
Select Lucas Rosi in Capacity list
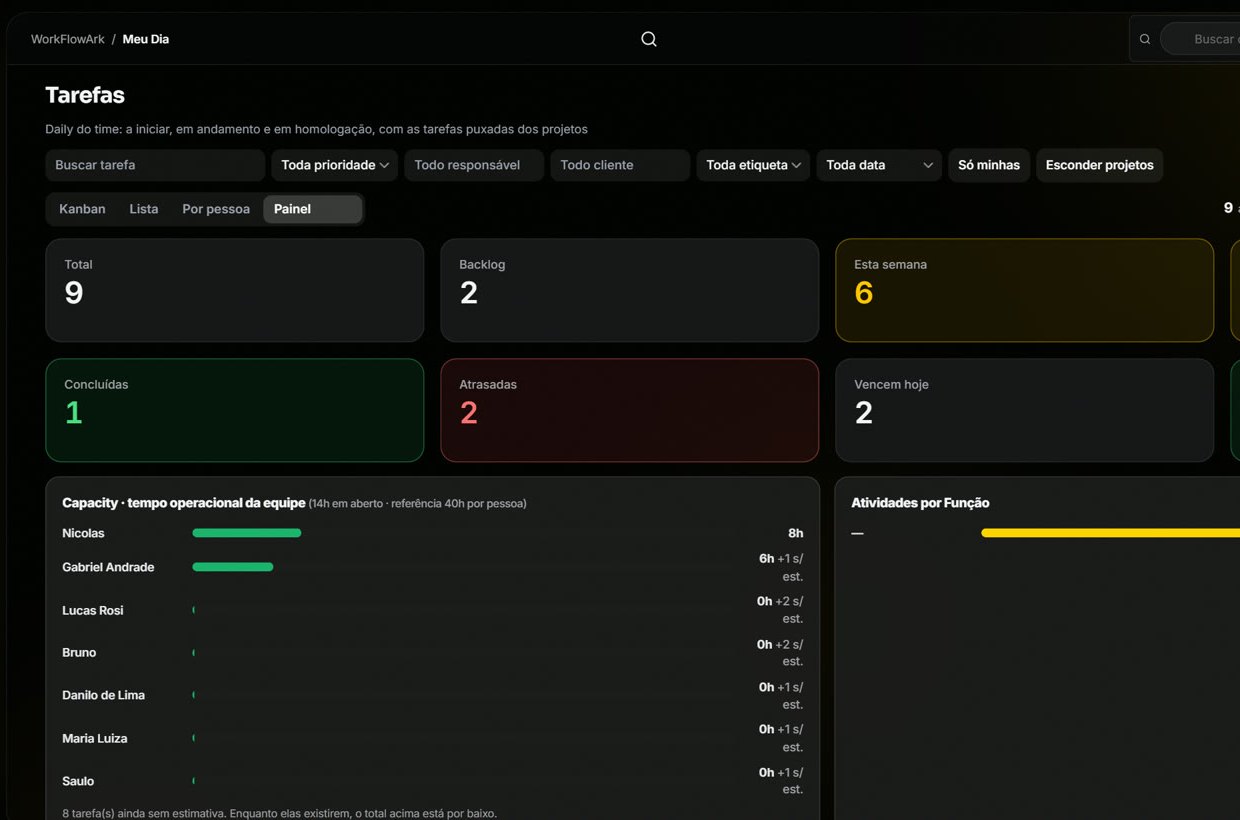click(x=93, y=610)
